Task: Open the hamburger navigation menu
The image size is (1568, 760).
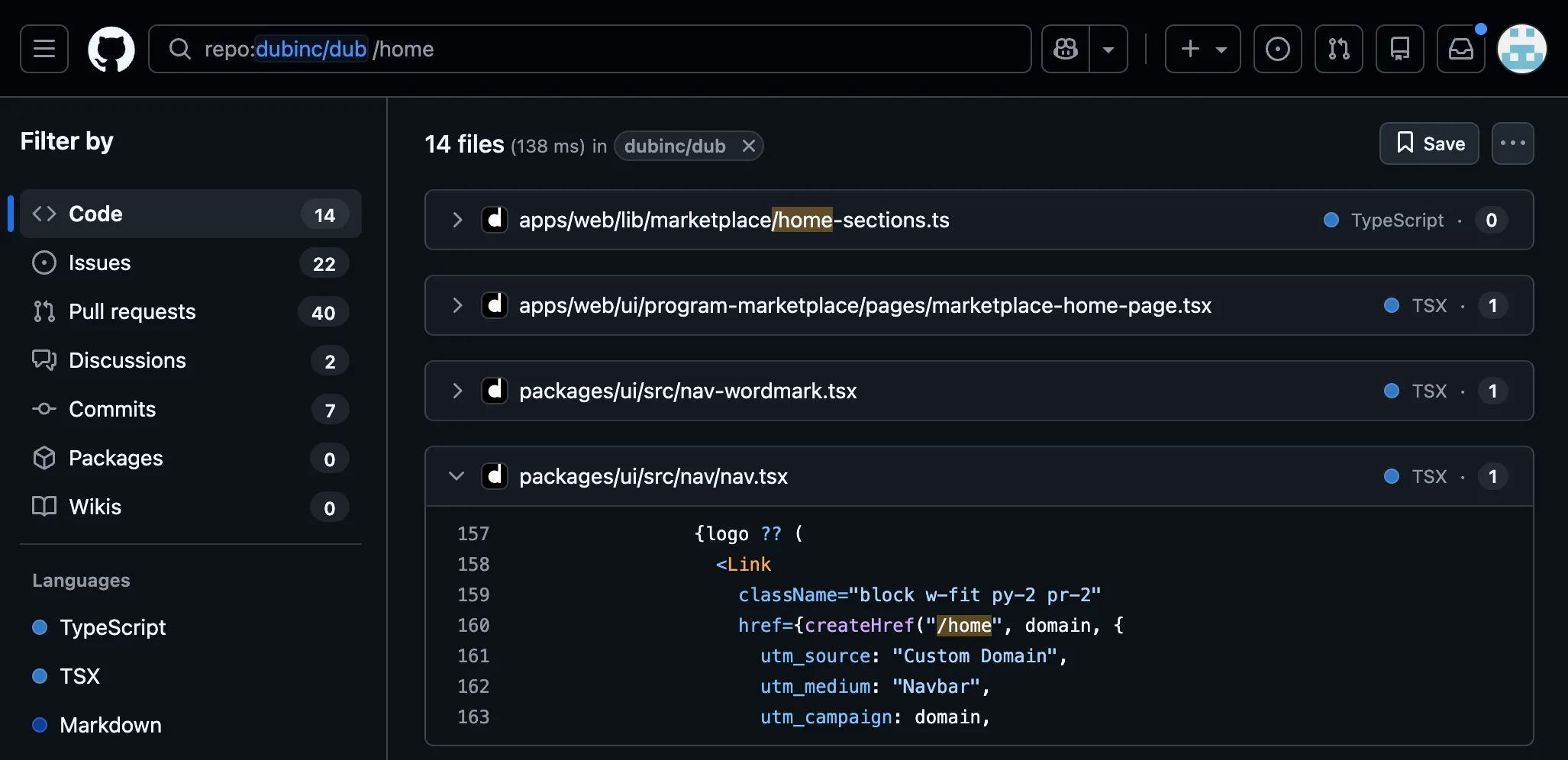Action: pyautogui.click(x=44, y=49)
